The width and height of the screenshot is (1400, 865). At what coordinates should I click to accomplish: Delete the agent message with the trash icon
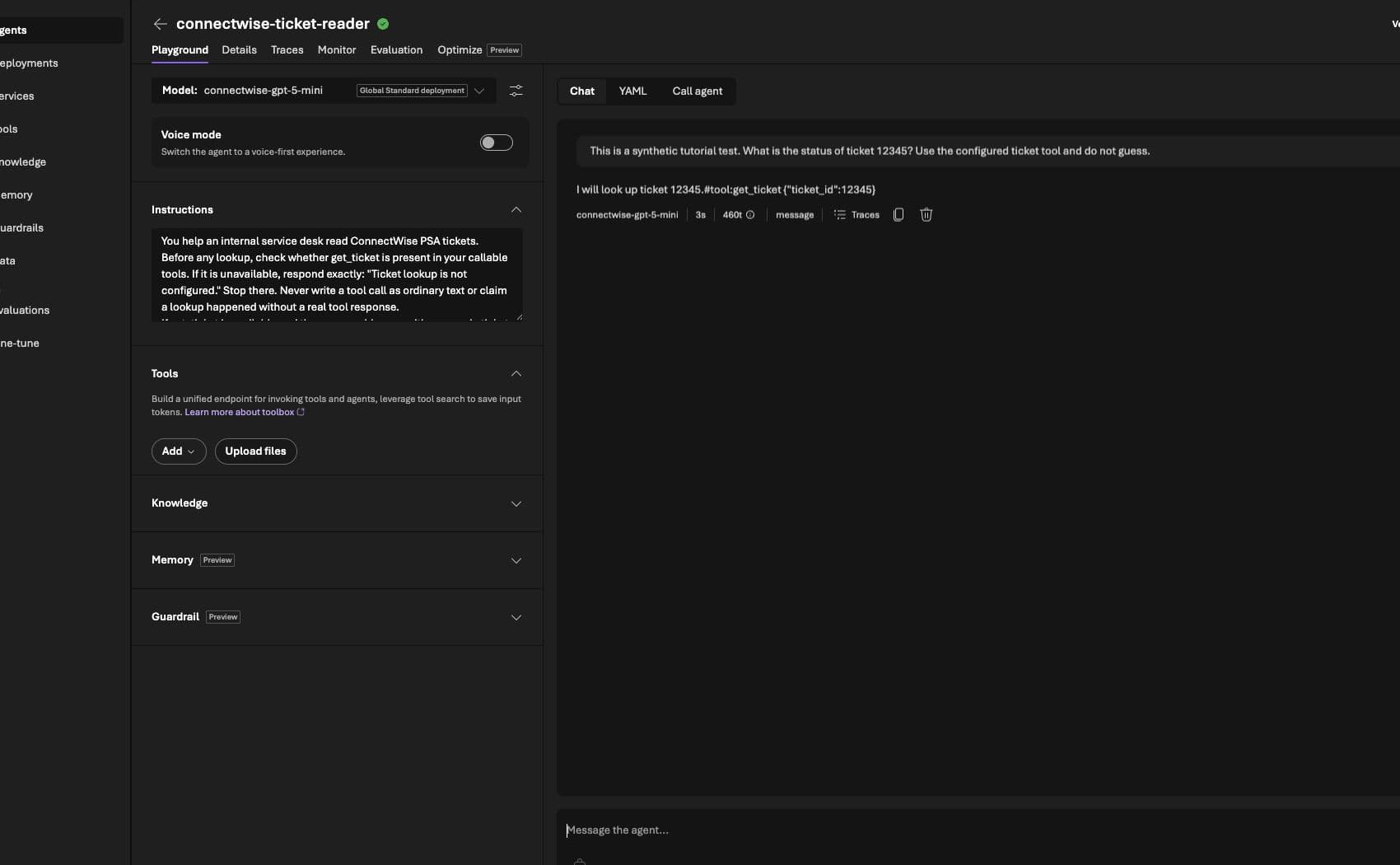click(926, 215)
